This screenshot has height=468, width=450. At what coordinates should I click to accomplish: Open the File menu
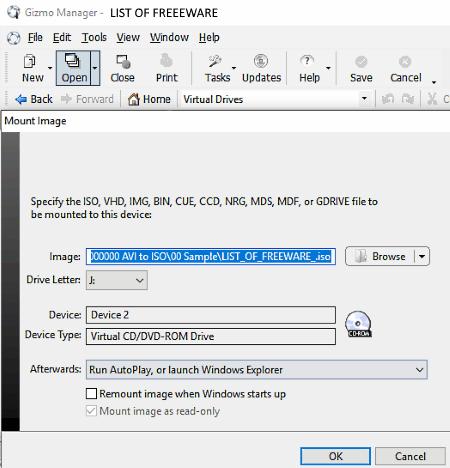[35, 37]
